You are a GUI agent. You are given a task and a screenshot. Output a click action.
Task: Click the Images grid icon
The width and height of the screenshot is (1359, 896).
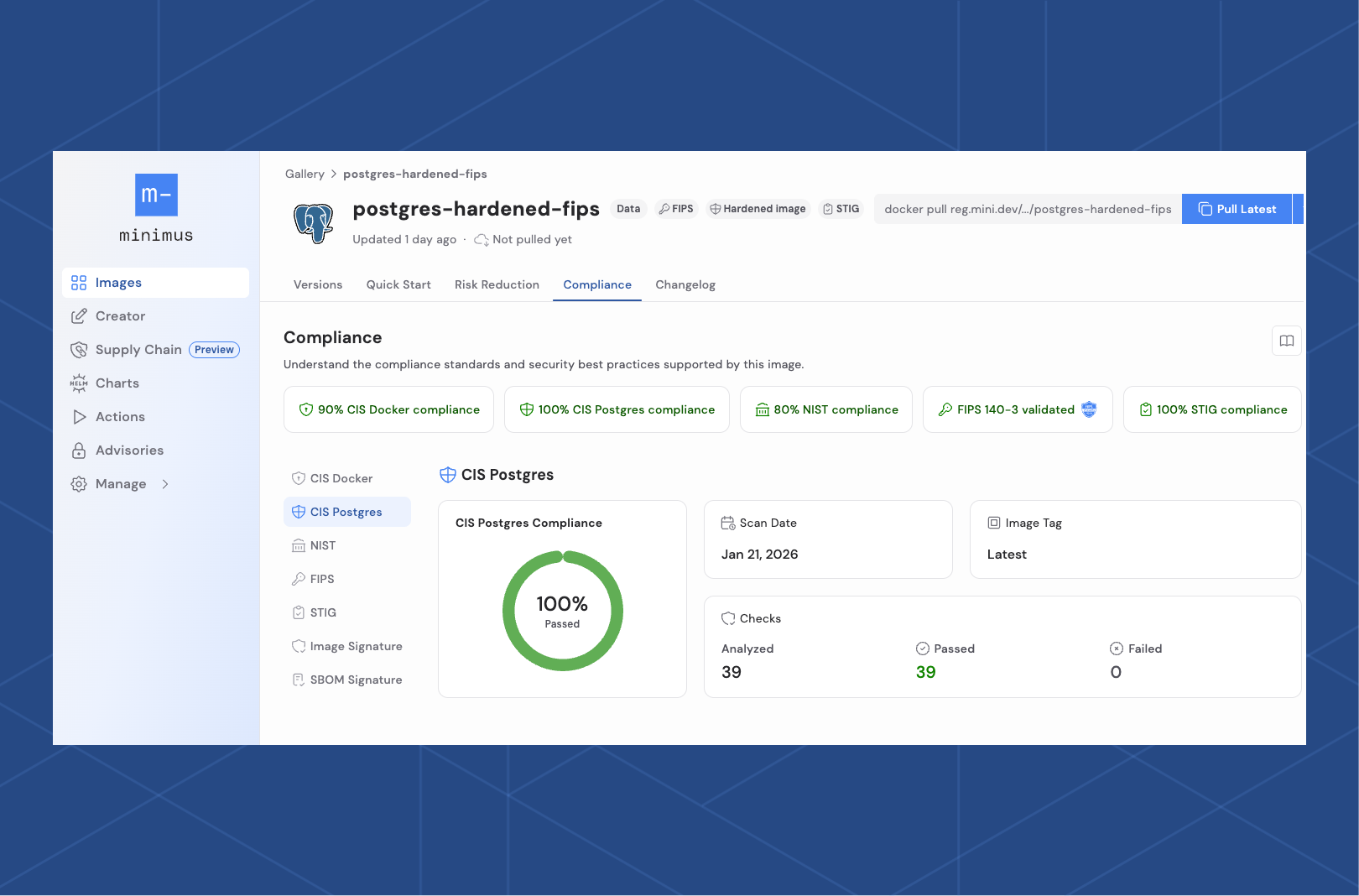pos(79,283)
